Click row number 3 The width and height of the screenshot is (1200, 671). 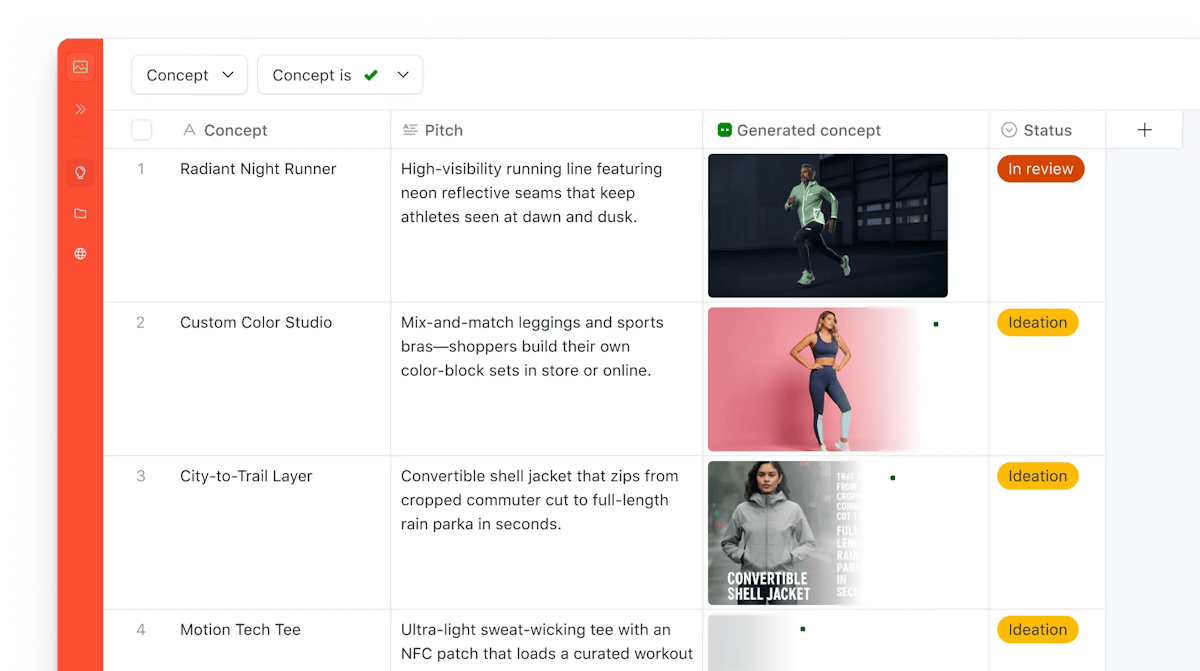(141, 476)
